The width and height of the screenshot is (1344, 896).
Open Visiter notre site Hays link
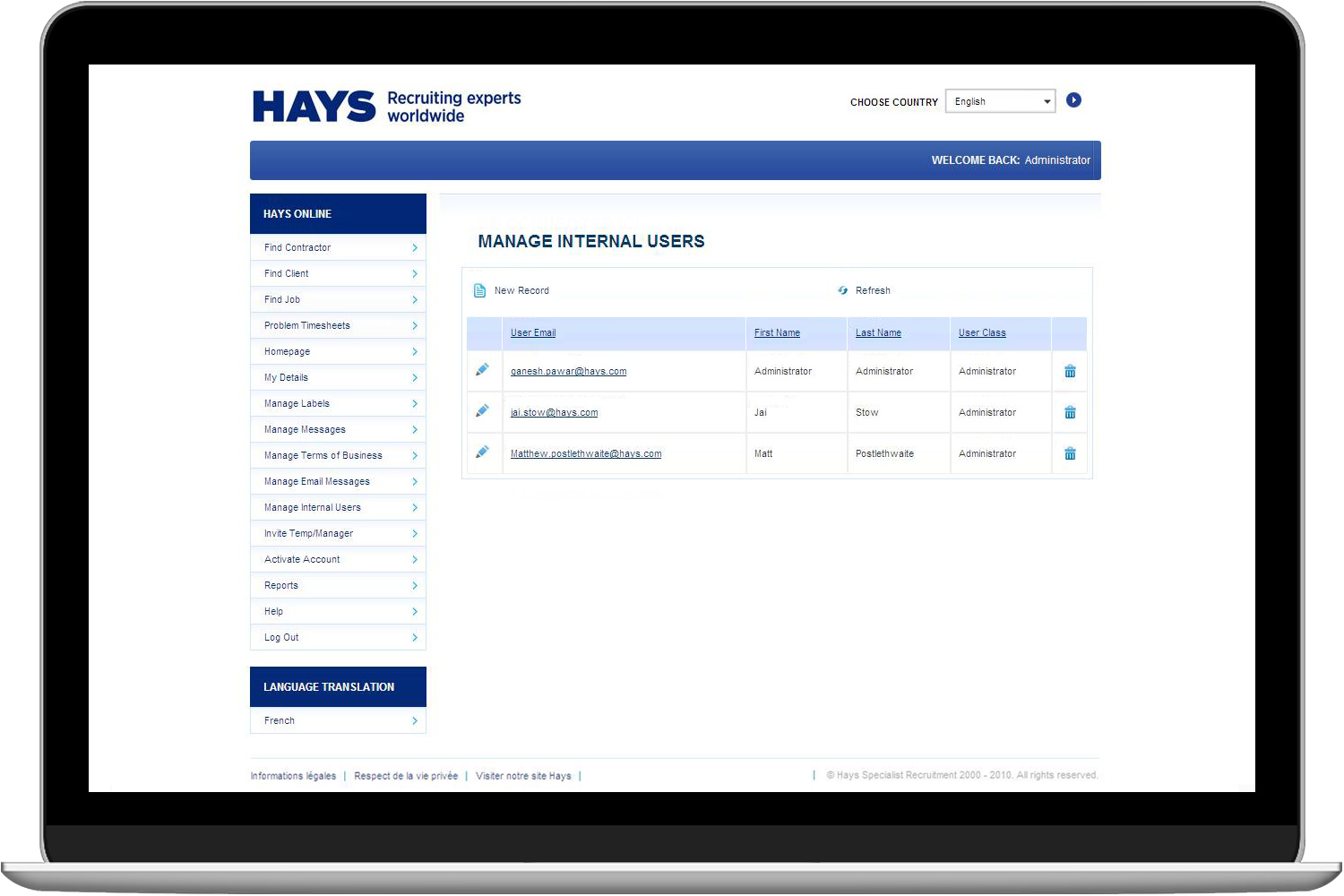(x=523, y=776)
